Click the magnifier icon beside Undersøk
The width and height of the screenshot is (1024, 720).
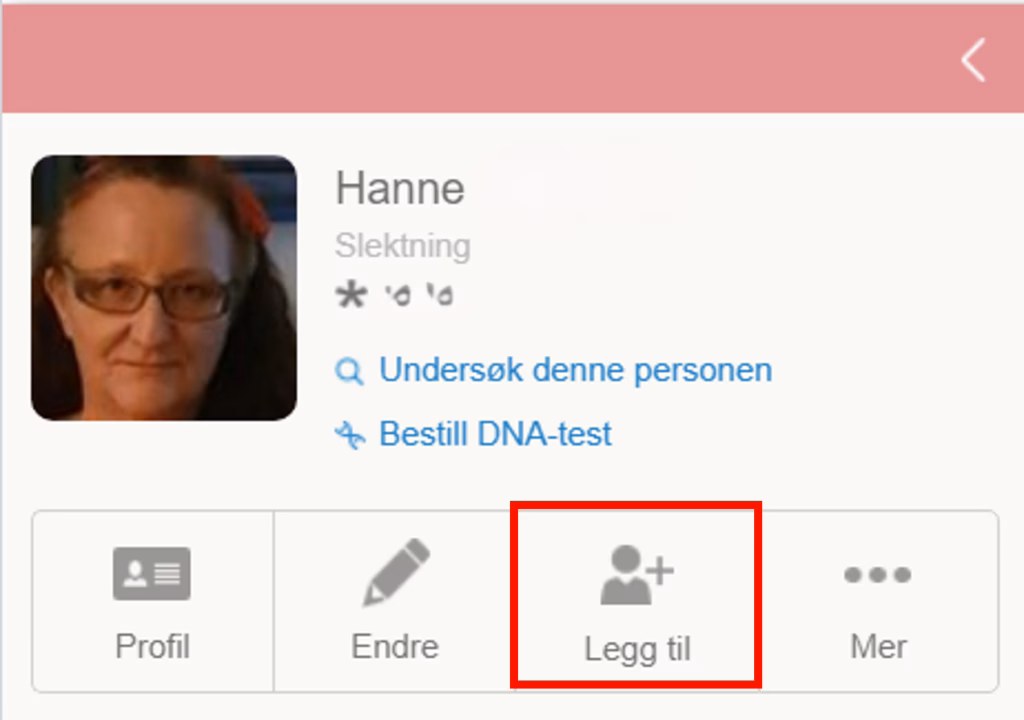click(x=348, y=372)
